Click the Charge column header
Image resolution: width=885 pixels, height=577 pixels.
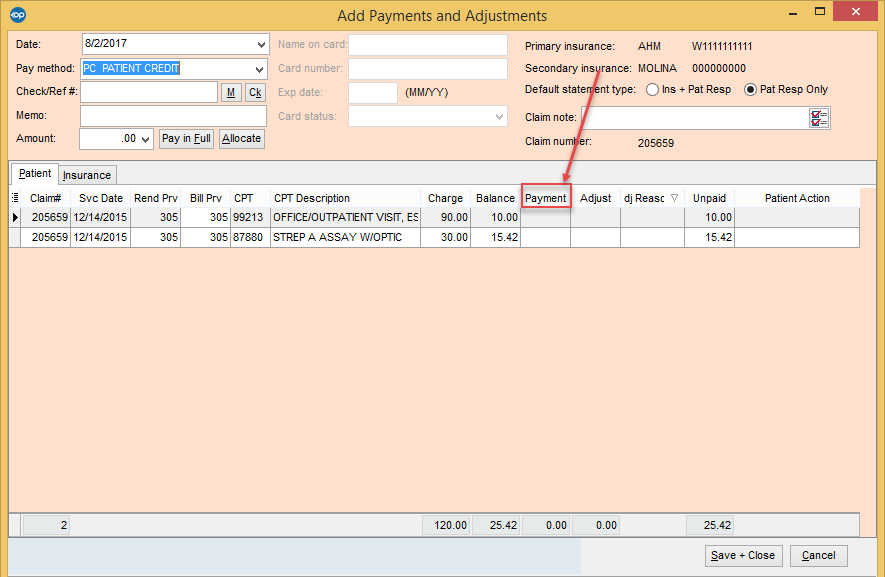point(445,198)
